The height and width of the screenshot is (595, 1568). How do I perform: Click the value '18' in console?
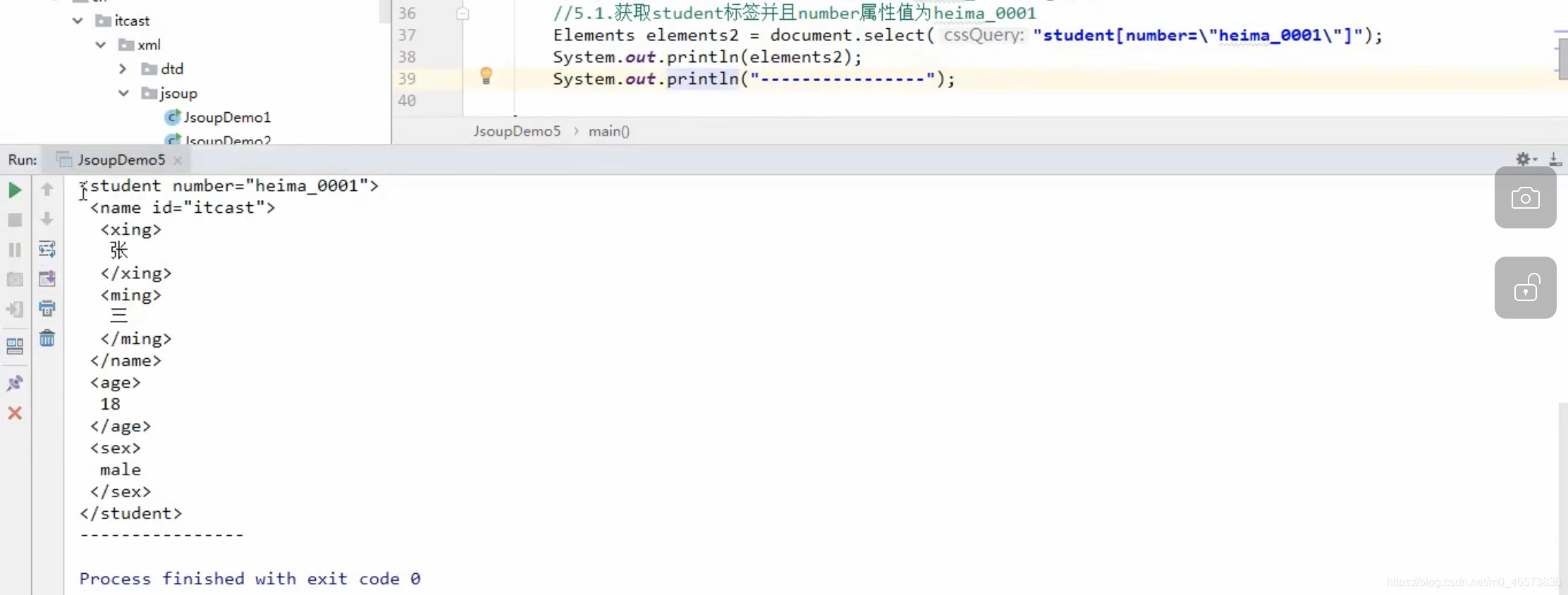click(110, 404)
